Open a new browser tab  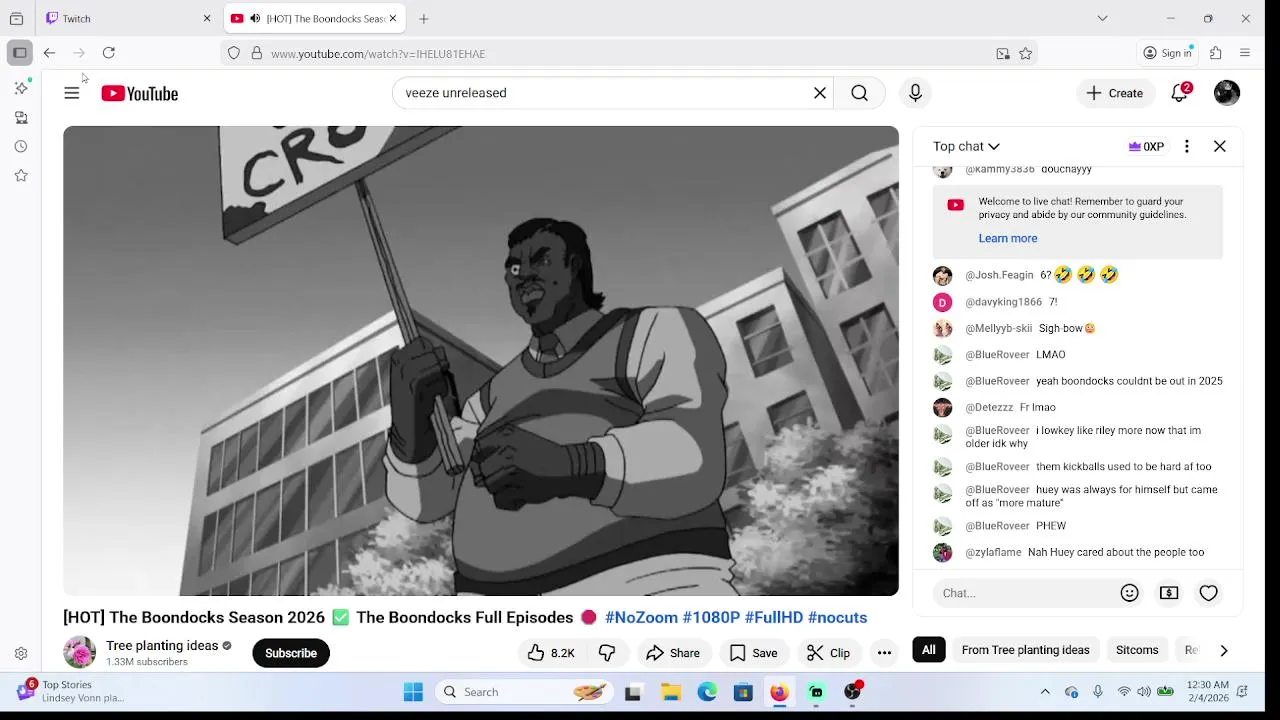coord(424,18)
